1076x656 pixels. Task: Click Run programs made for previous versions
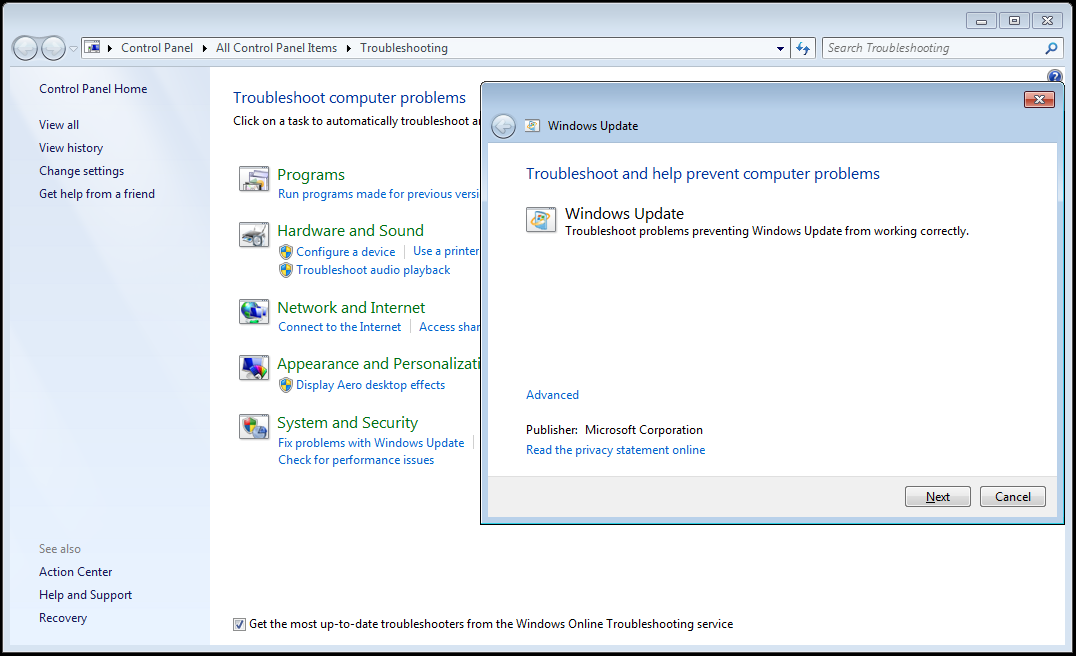pos(378,194)
